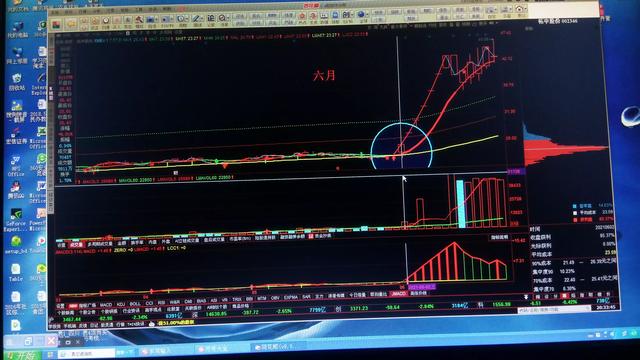Select the pencil drawing tool icon
This screenshot has height=360, width=640.
tap(196, 19)
